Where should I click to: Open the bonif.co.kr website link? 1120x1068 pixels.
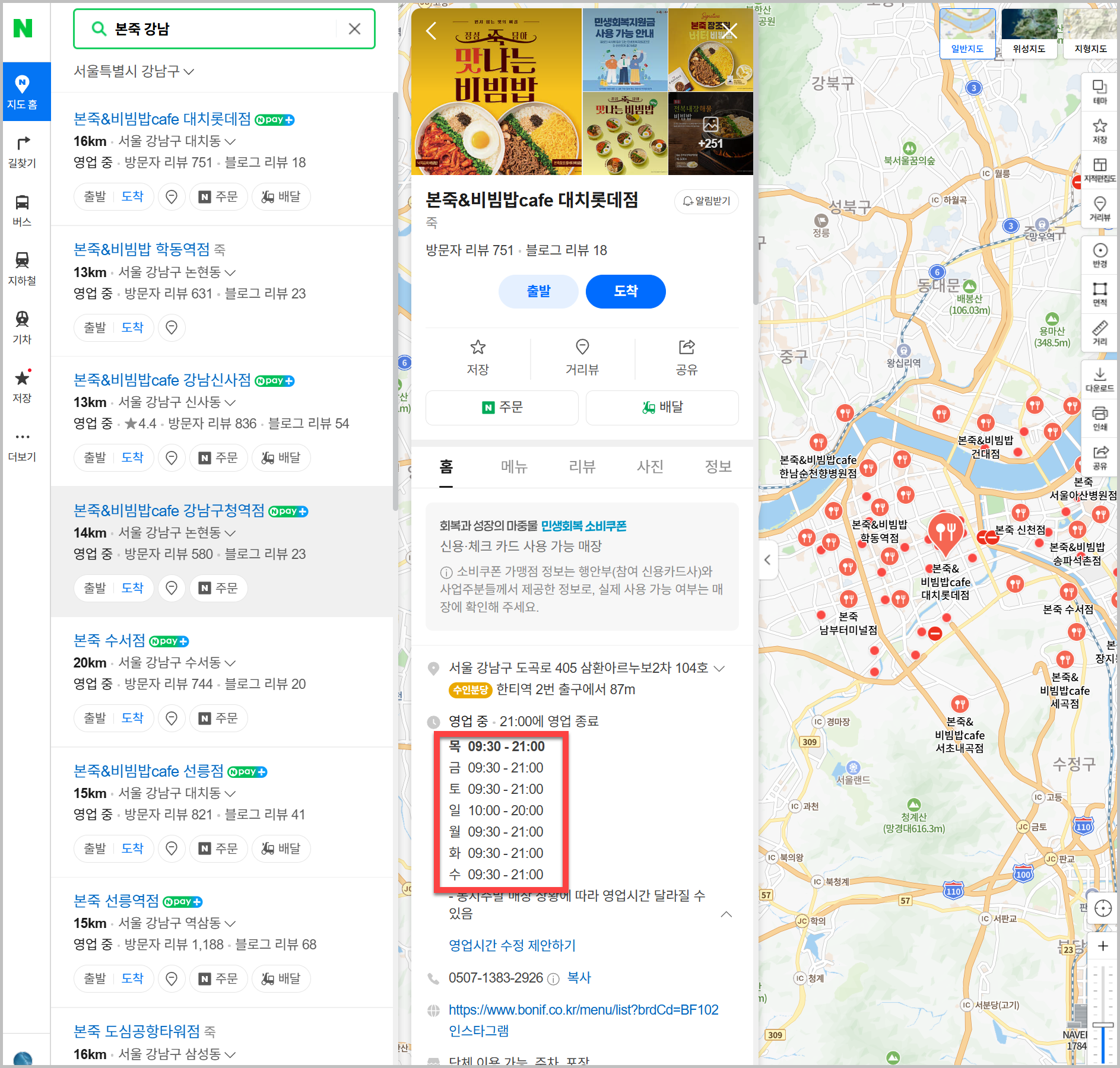click(583, 1009)
